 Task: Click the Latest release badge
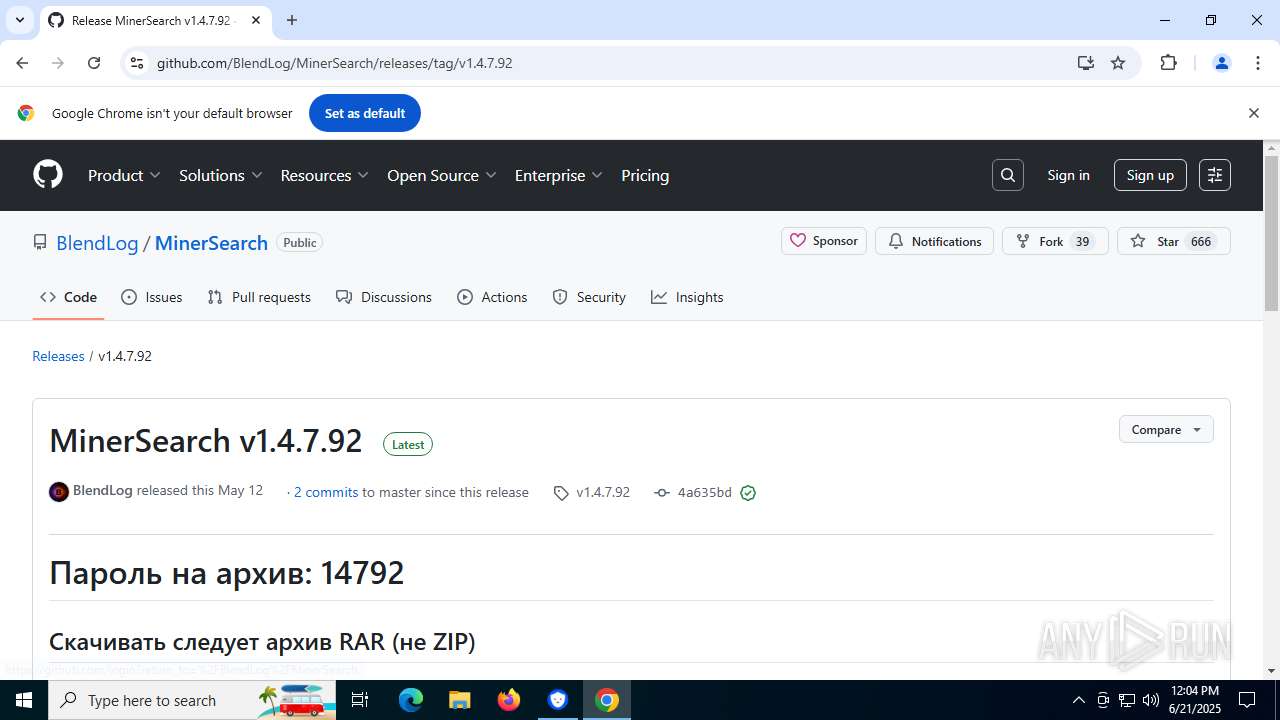click(408, 444)
